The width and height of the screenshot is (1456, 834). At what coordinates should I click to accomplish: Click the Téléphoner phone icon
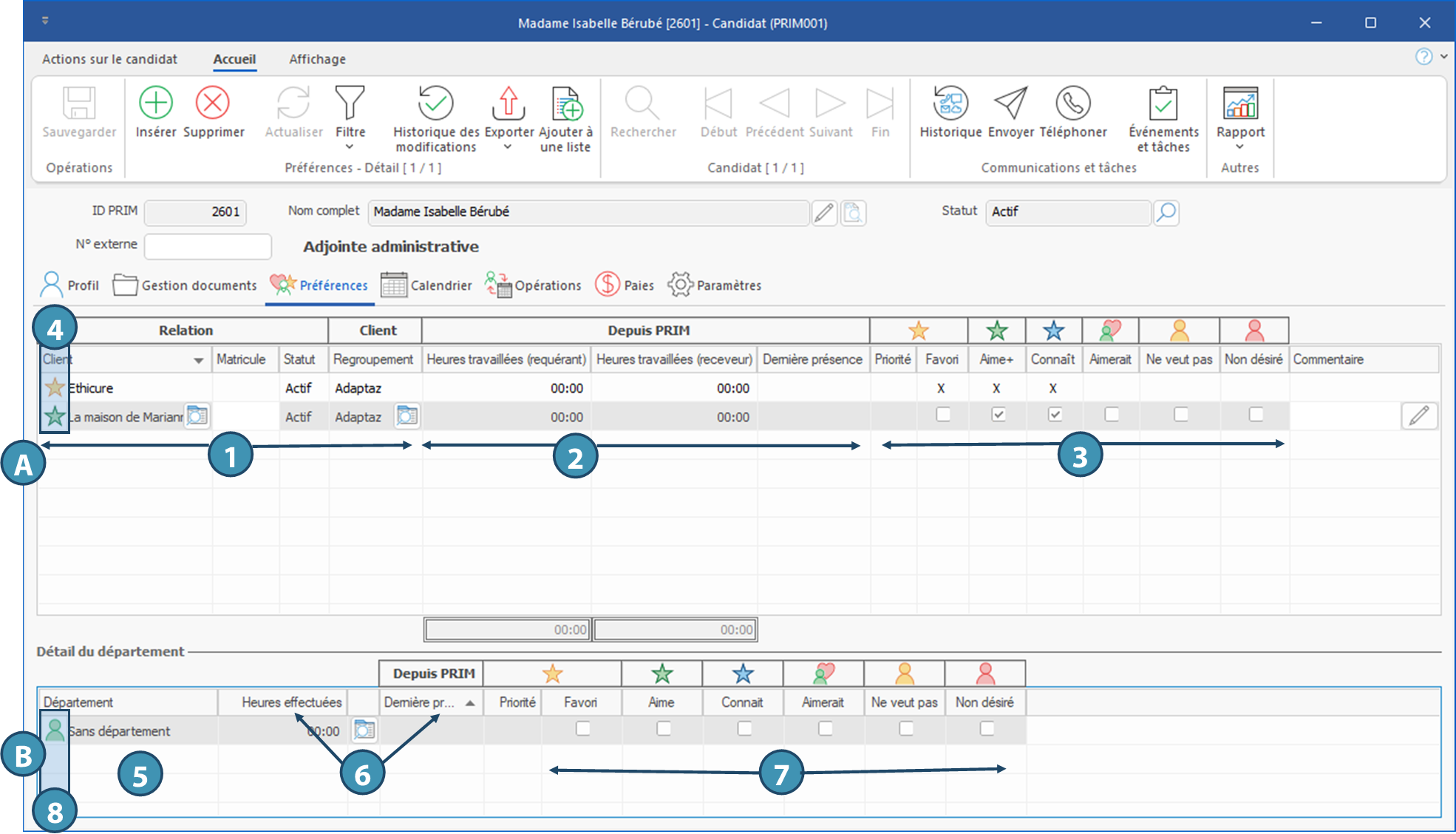pyautogui.click(x=1072, y=104)
